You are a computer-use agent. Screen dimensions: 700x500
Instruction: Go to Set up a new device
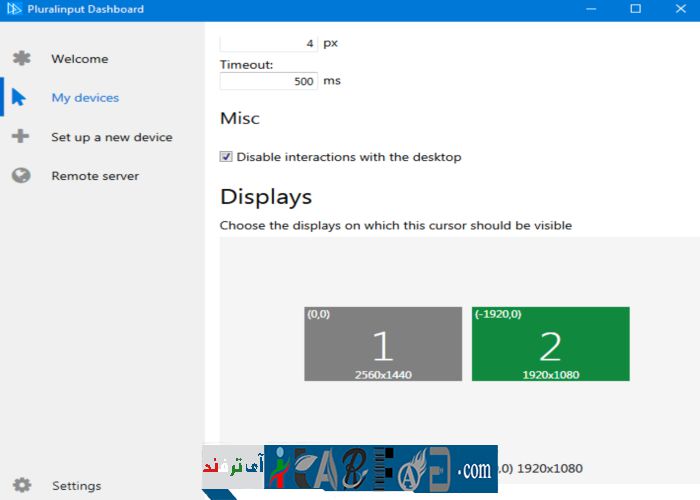(112, 137)
